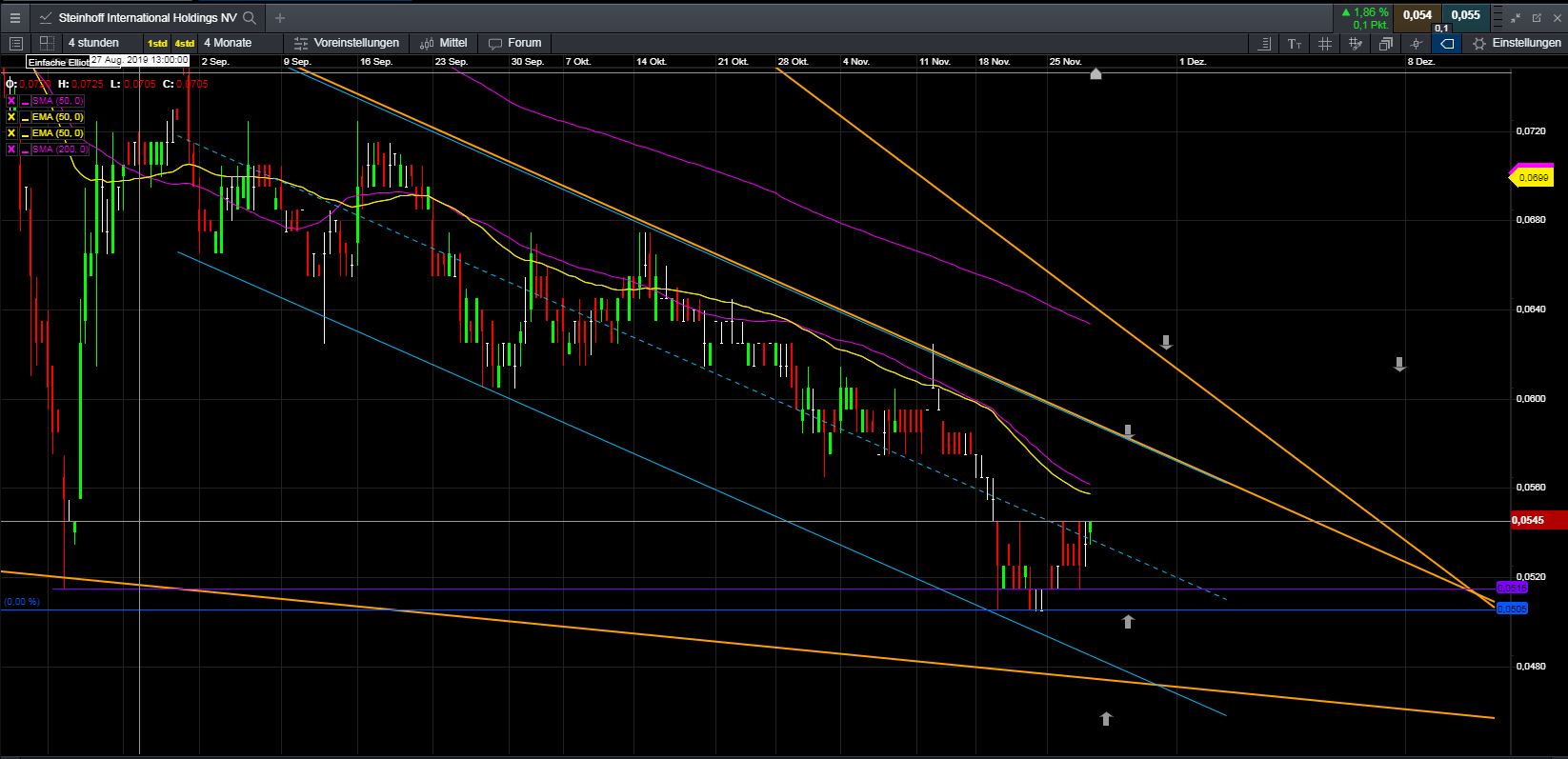This screenshot has width=1568, height=759.
Task: Search for another instrument with the magnifier
Action: [x=250, y=17]
